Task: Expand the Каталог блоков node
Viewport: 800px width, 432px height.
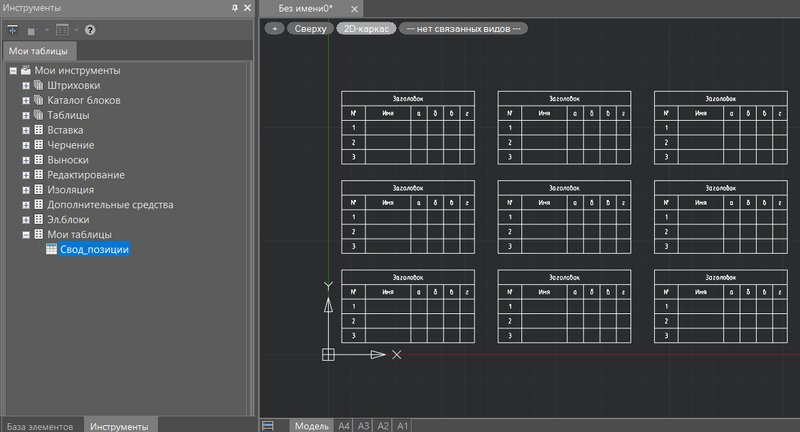Action: (26, 100)
